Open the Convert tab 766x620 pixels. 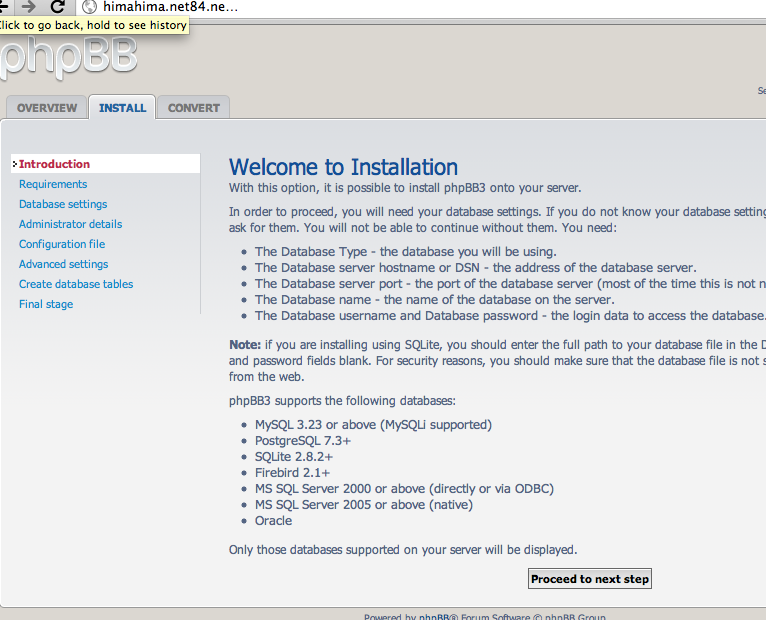(x=194, y=108)
